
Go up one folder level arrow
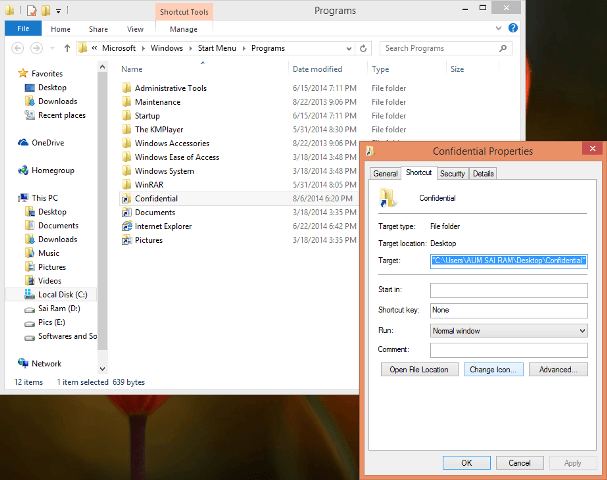[67, 48]
